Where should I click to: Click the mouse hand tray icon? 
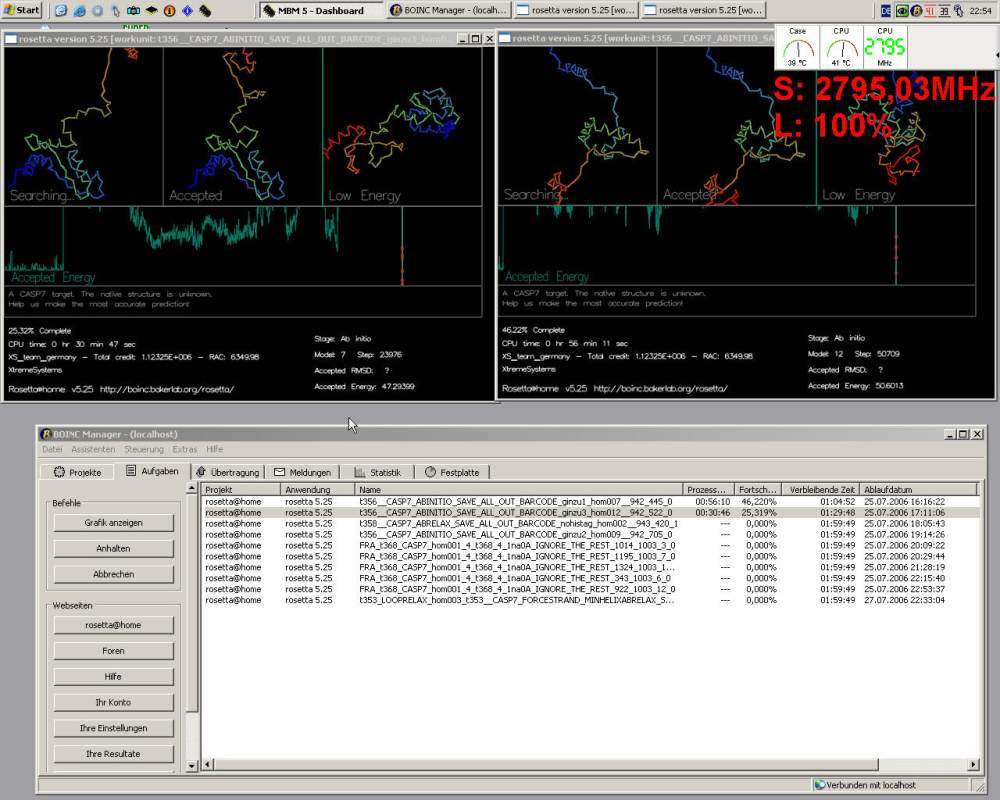pyautogui.click(x=958, y=10)
